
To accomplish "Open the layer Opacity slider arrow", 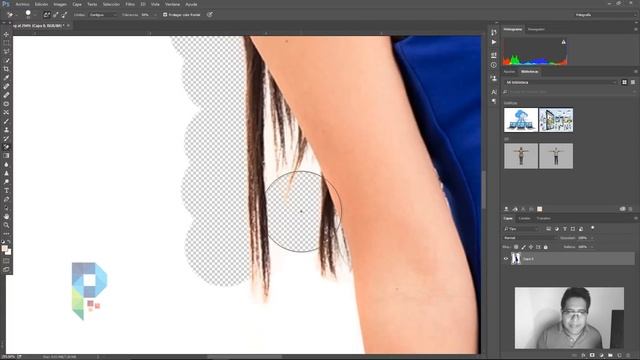I will tap(592, 238).
